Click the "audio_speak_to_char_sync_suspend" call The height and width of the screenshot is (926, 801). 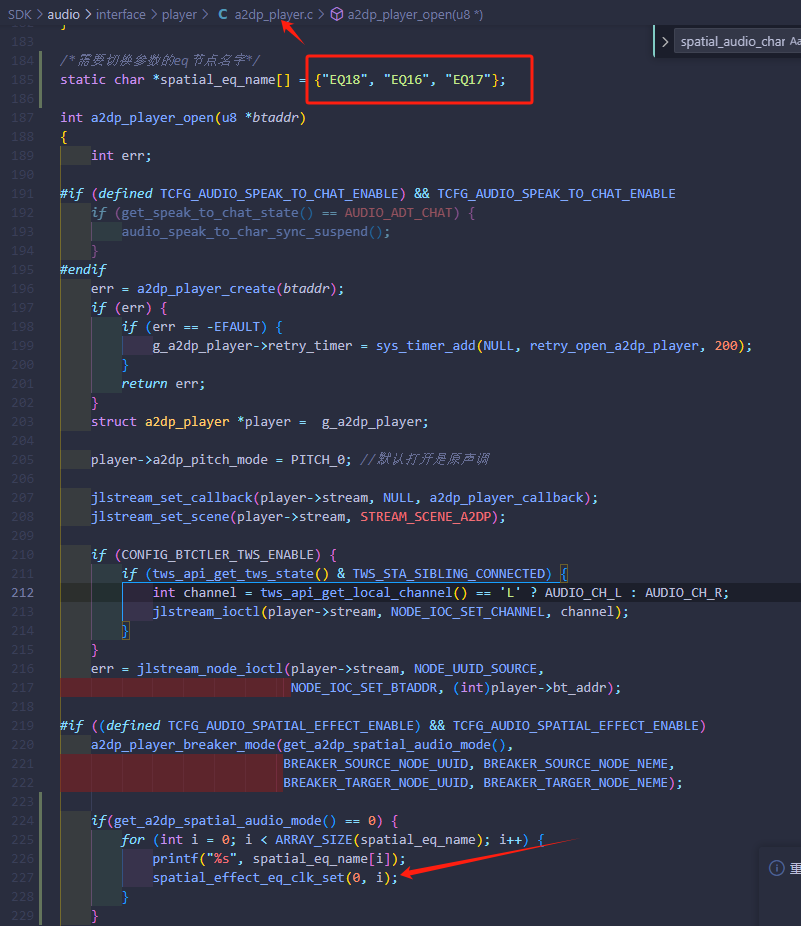[x=245, y=232]
